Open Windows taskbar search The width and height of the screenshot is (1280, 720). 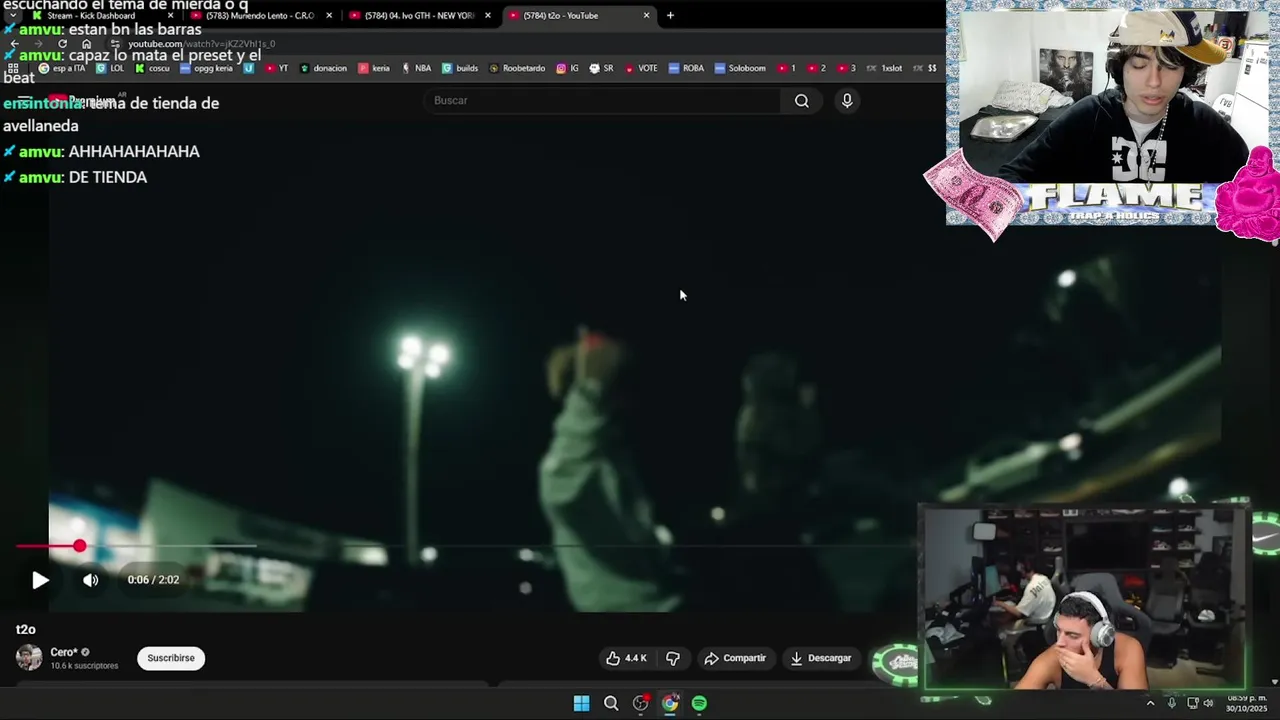(611, 703)
